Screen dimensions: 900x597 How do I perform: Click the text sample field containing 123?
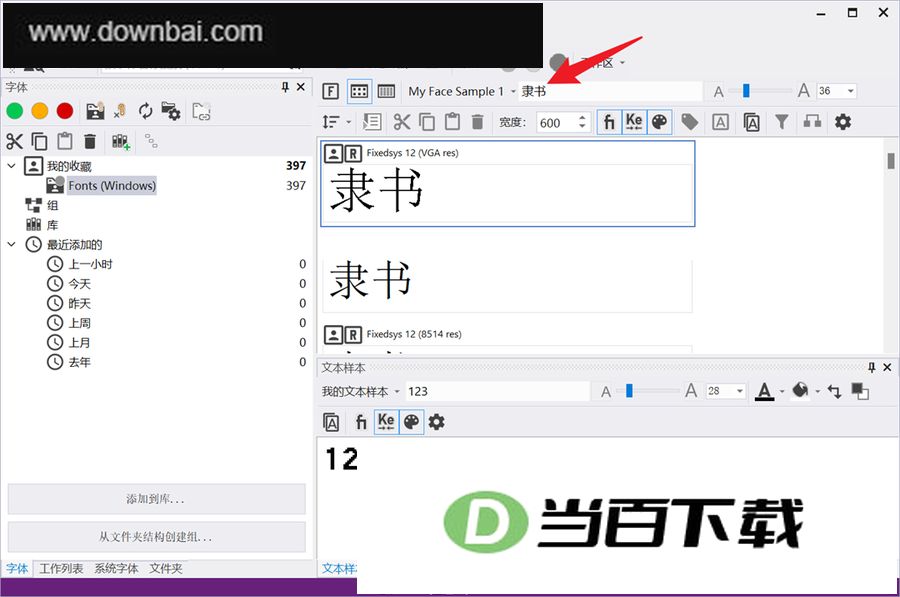tap(497, 391)
